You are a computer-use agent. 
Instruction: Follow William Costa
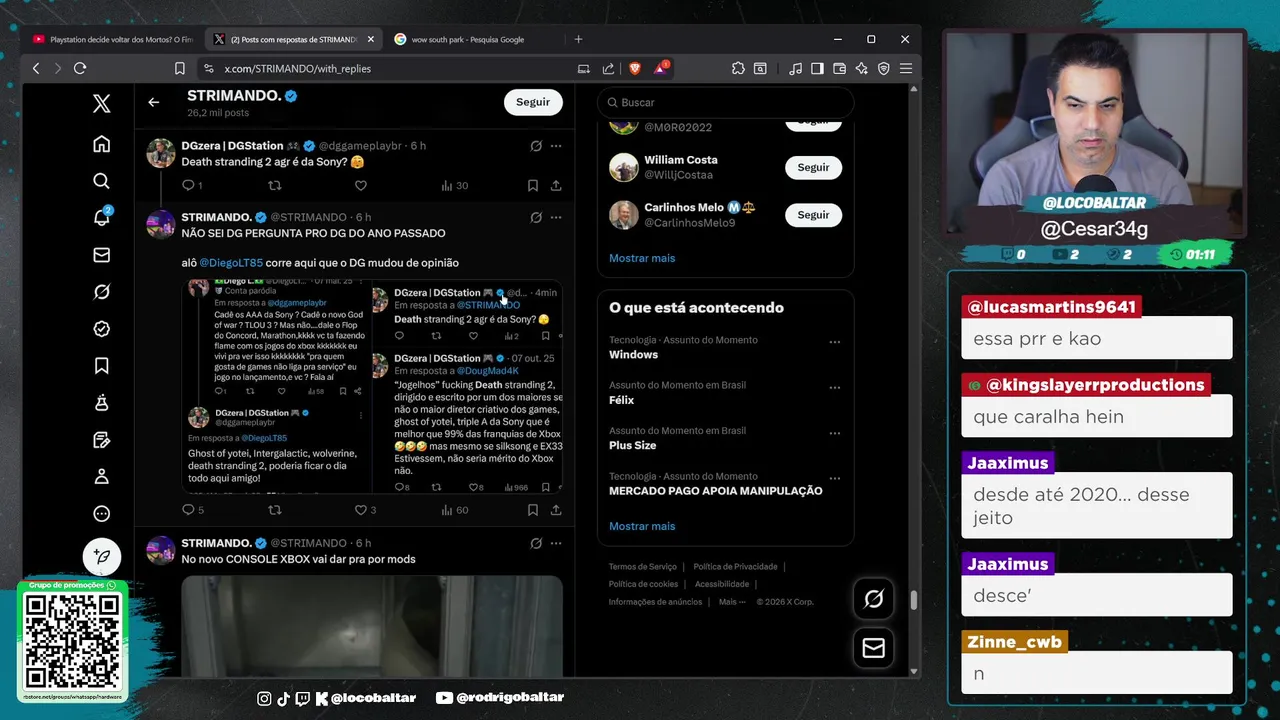(813, 167)
